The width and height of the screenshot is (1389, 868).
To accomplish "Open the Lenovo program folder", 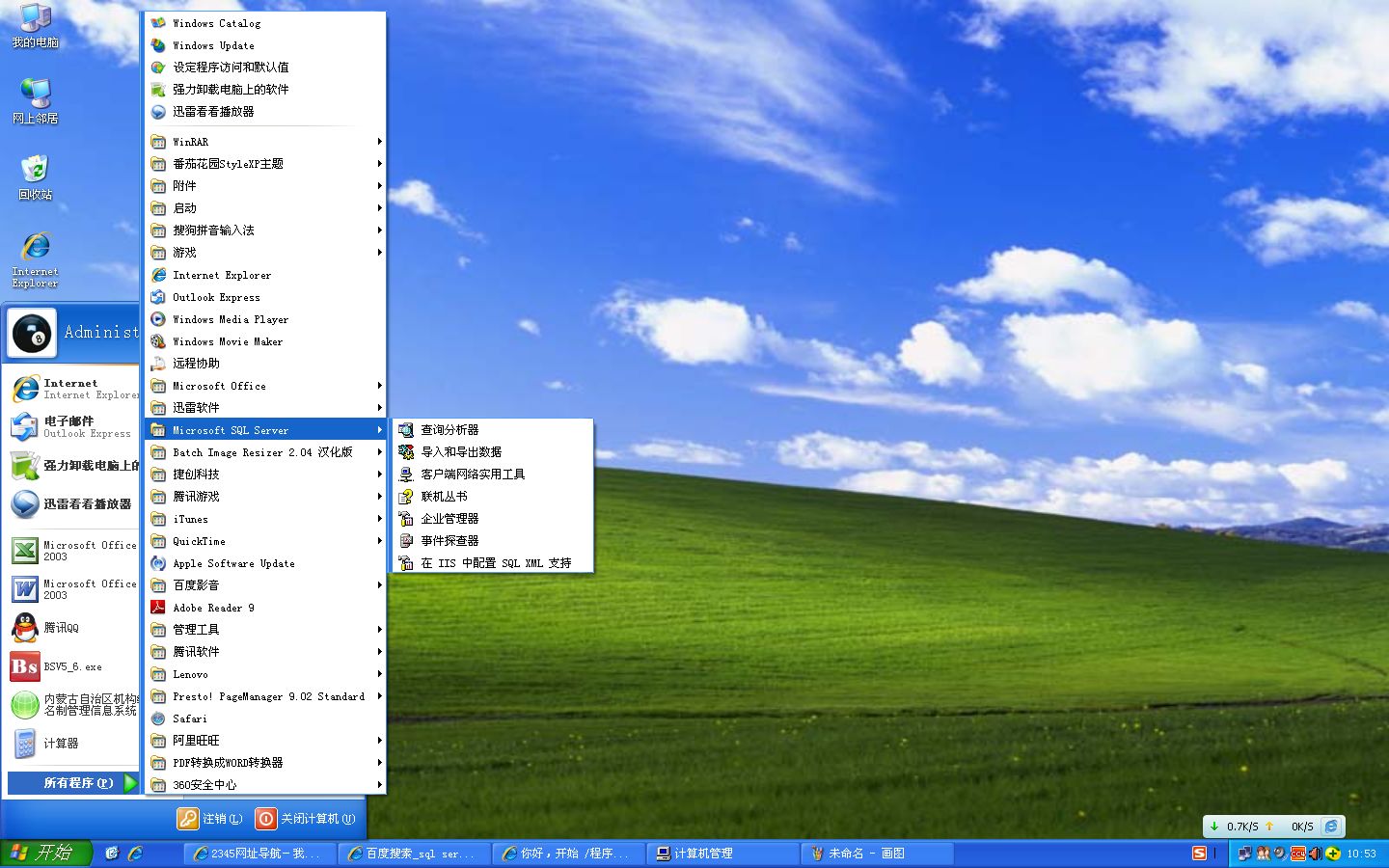I will click(265, 674).
